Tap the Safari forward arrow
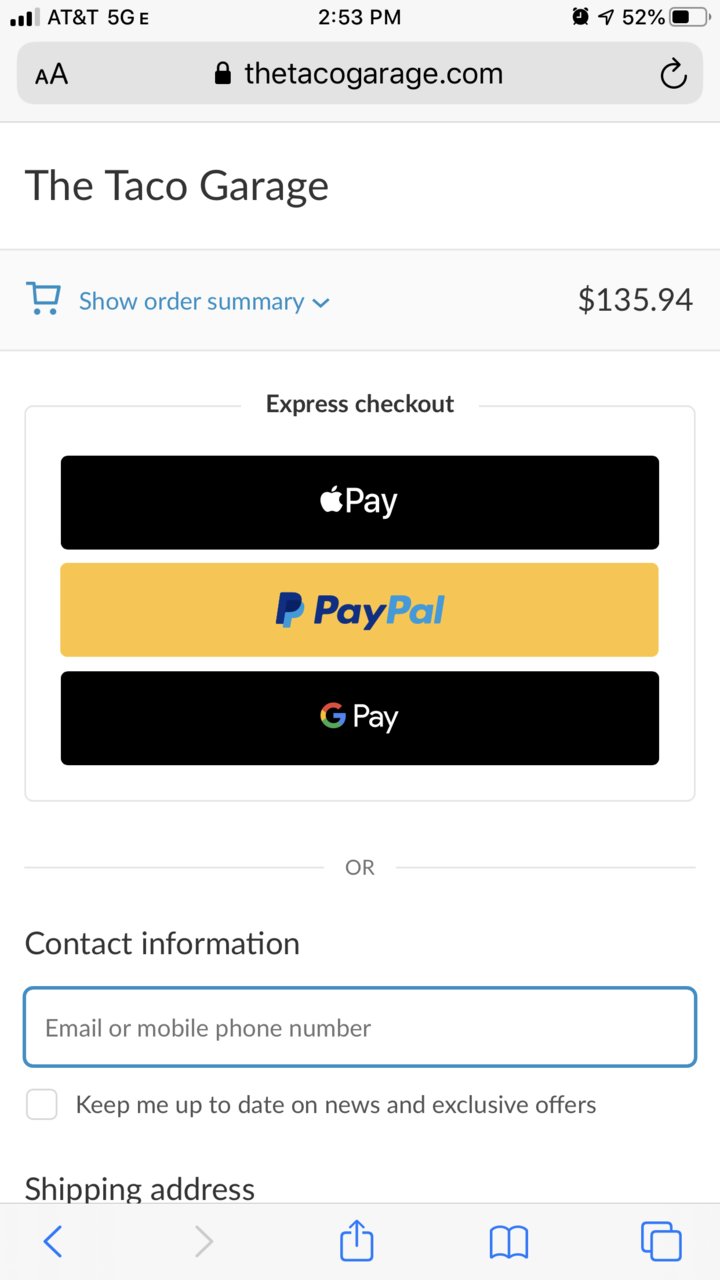720x1280 pixels. (204, 1241)
